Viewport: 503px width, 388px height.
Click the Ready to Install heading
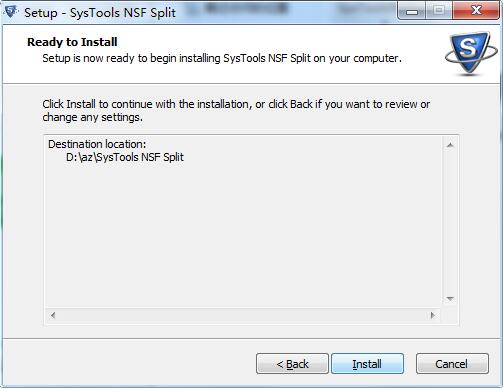[72, 42]
